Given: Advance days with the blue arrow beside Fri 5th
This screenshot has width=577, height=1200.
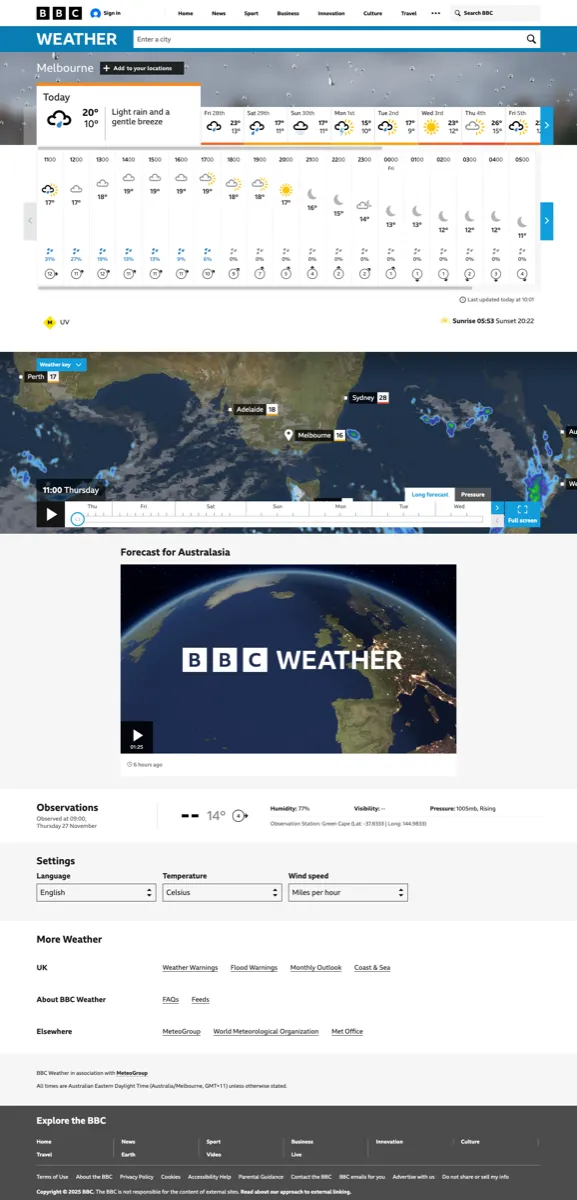Looking at the screenshot, I should pos(545,125).
